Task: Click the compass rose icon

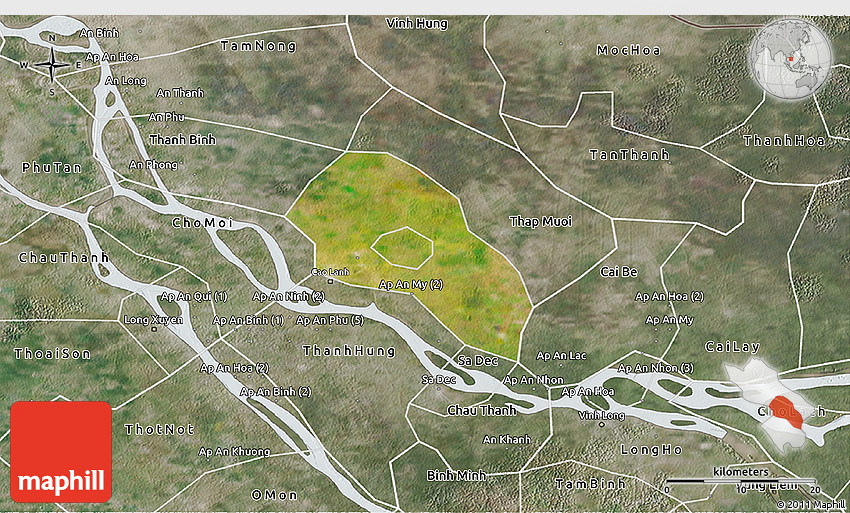Action: (51, 65)
